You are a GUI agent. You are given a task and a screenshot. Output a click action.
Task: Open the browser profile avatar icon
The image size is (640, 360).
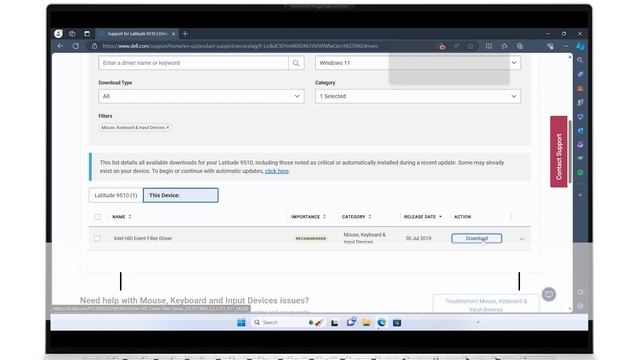(x=58, y=33)
